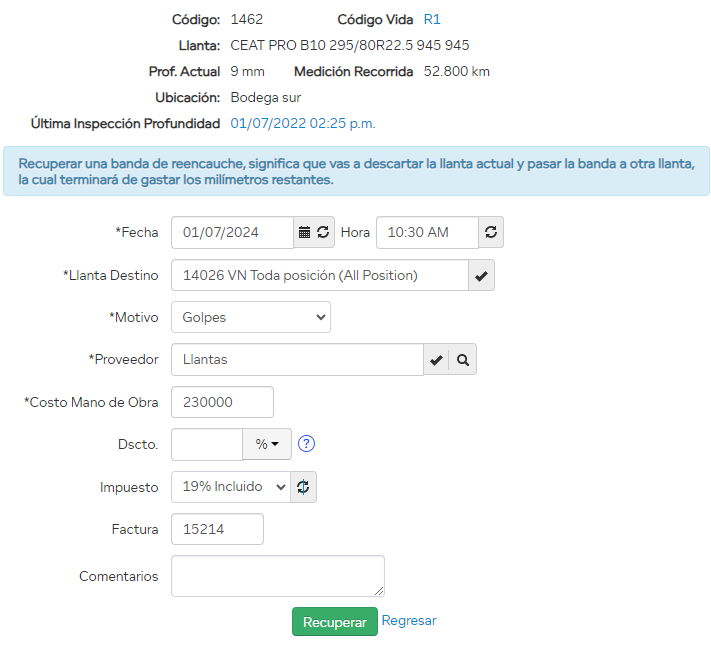The width and height of the screenshot is (711, 648).
Task: Open the discount help question mark icon
Action: 307,444
